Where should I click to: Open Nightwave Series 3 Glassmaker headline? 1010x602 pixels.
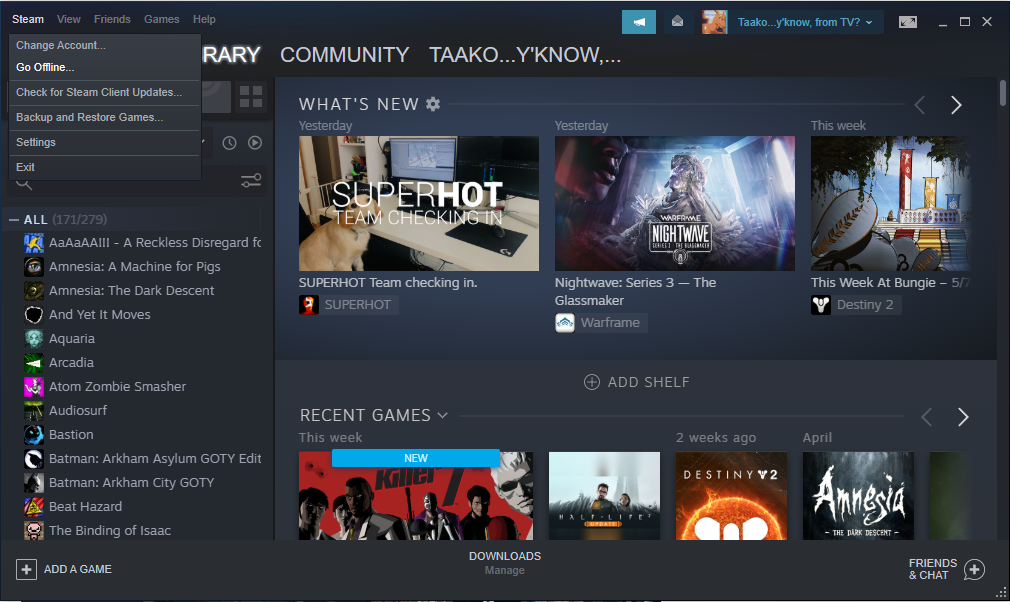coord(635,292)
